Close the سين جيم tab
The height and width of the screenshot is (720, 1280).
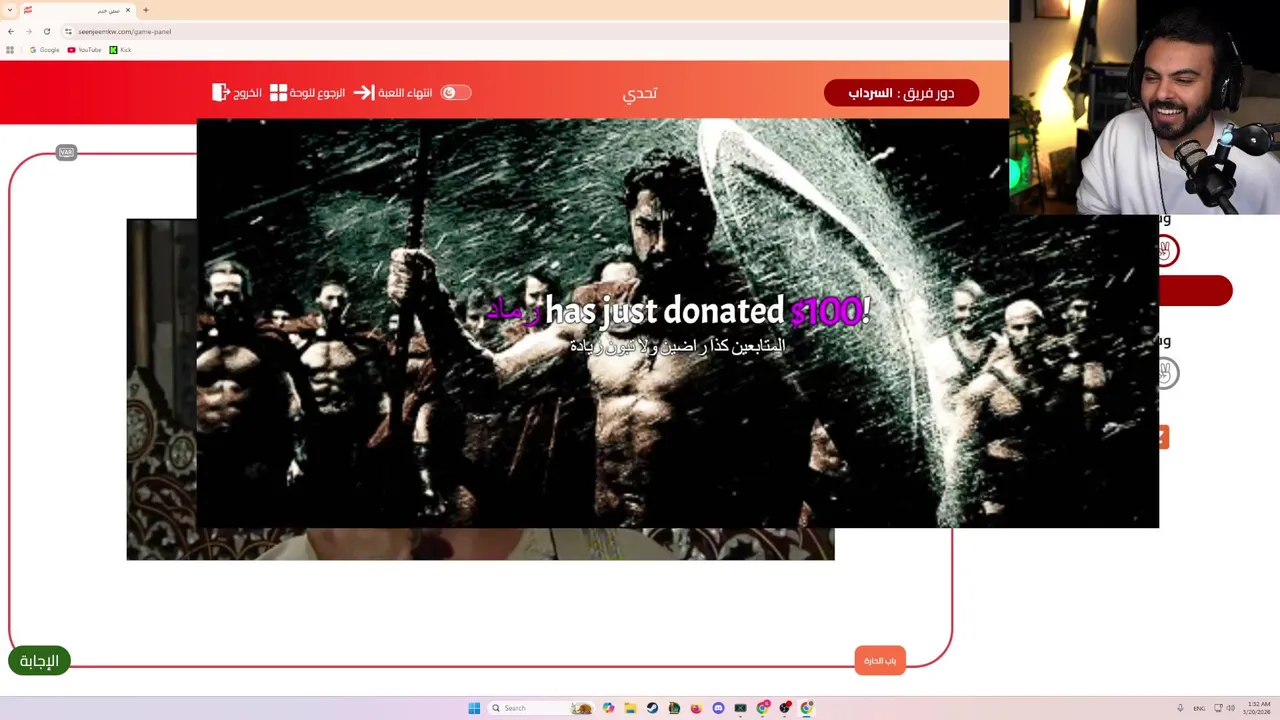pos(128,10)
